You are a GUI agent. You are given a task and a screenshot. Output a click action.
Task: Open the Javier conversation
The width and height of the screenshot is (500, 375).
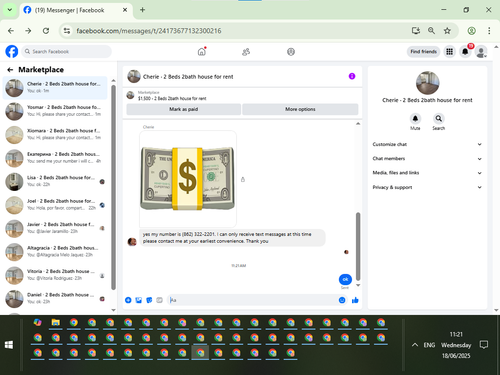point(55,228)
